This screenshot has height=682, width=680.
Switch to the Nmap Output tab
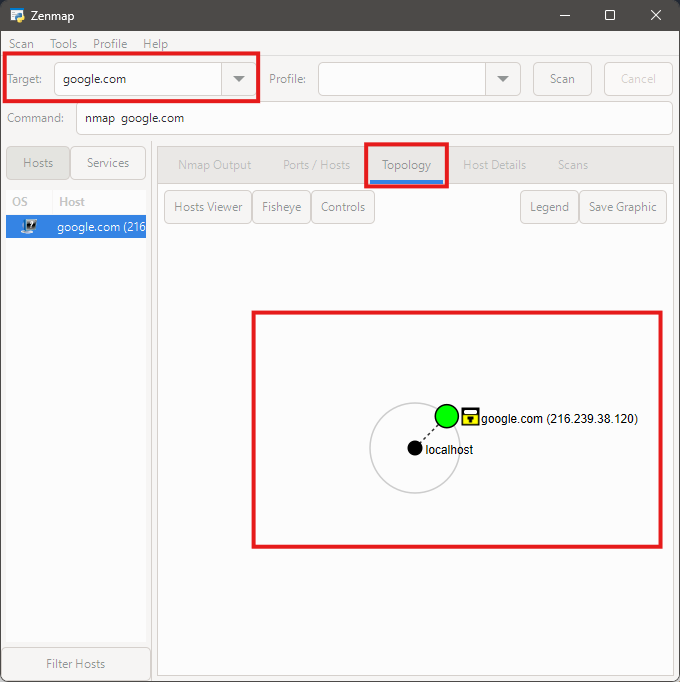pos(214,165)
